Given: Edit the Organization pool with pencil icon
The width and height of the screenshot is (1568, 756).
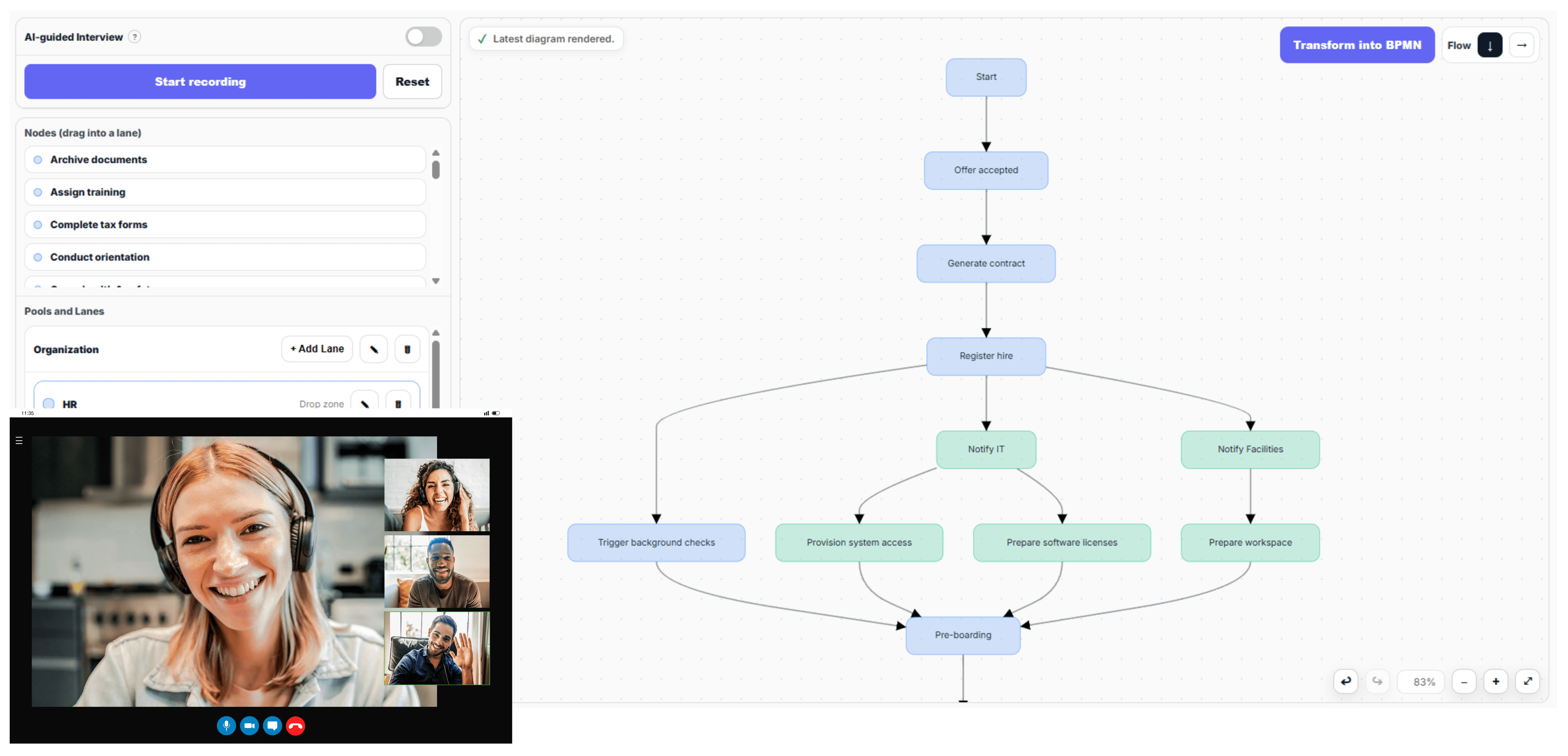Looking at the screenshot, I should click(x=374, y=350).
